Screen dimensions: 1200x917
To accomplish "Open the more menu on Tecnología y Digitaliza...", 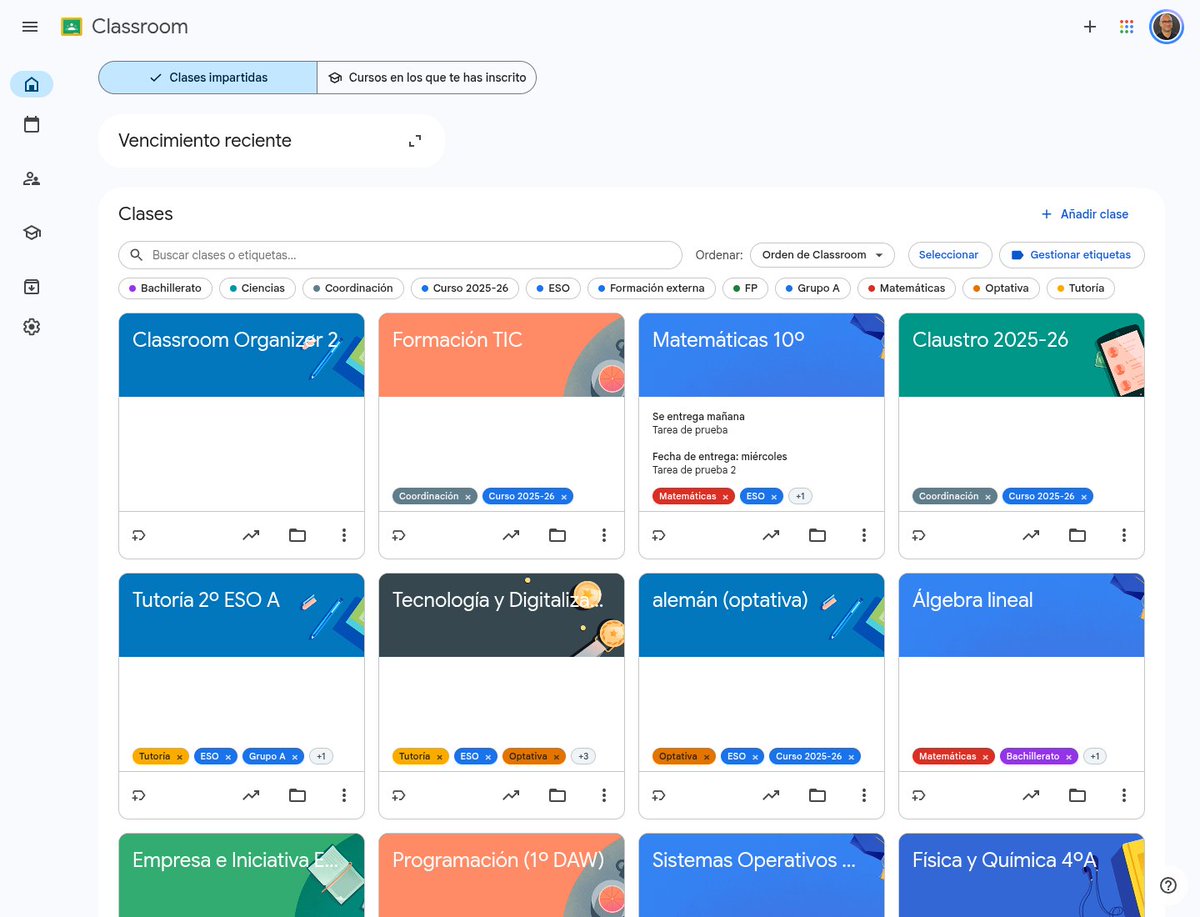I will coord(604,795).
